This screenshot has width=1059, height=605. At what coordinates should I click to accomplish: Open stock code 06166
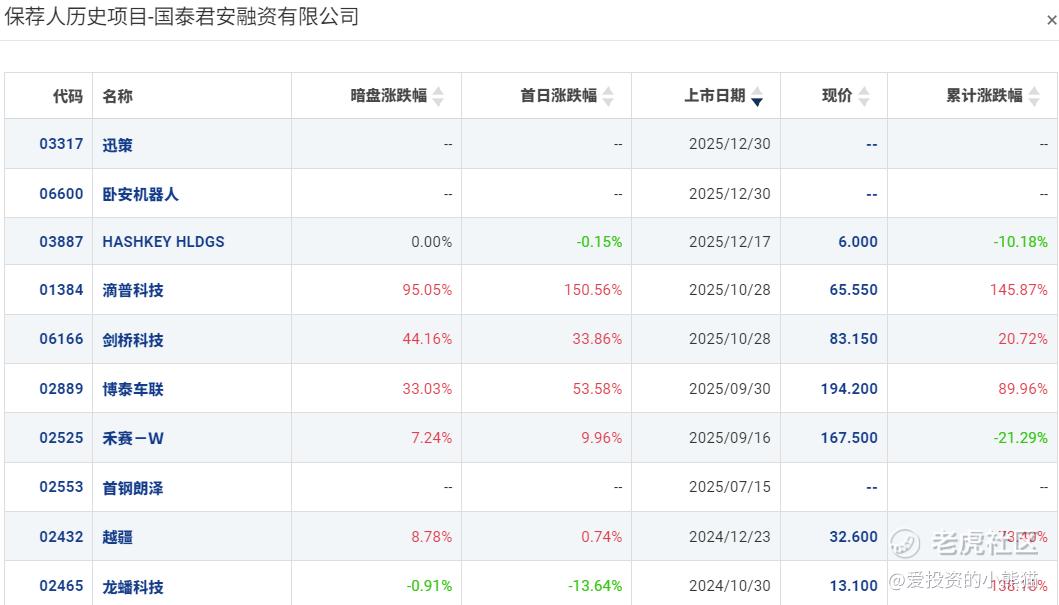coord(61,339)
